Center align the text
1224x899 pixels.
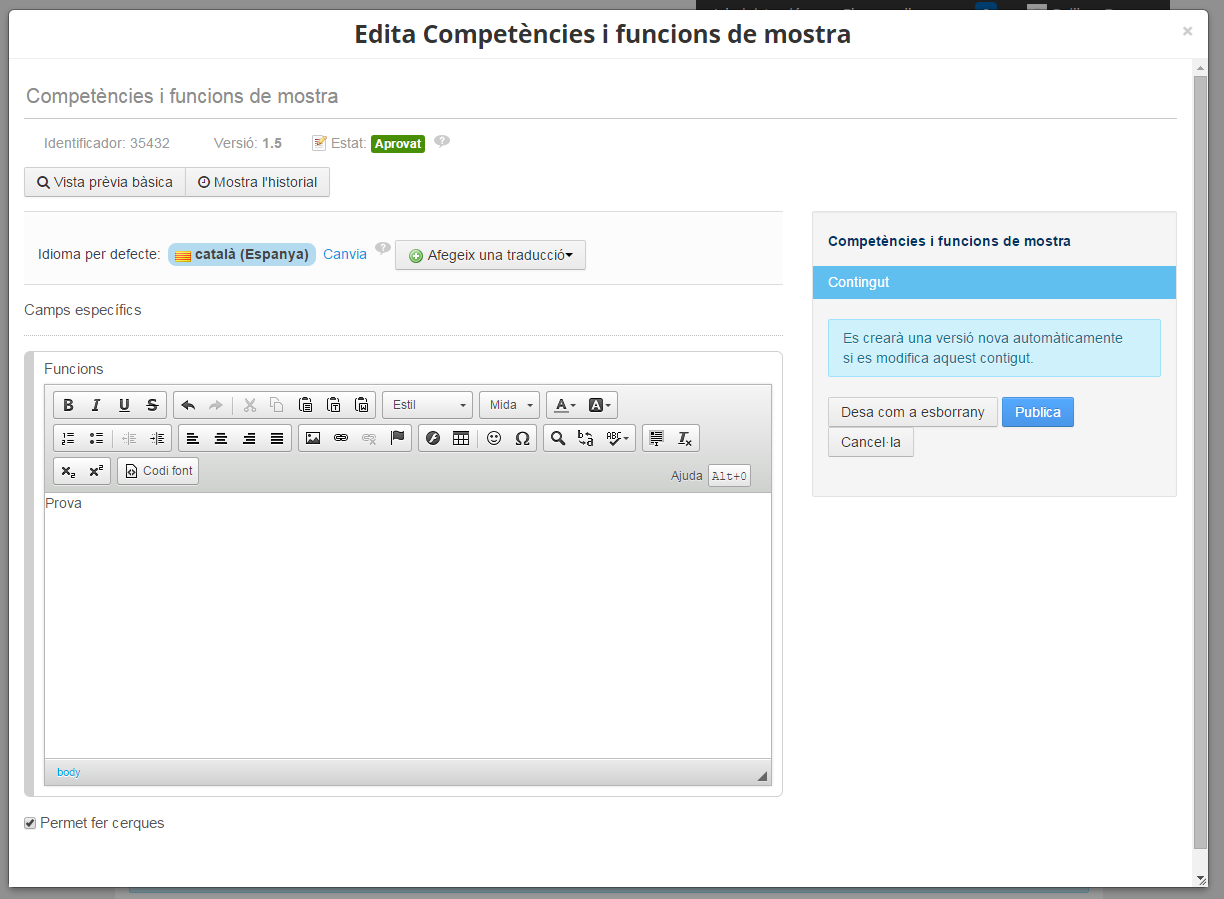pos(221,438)
